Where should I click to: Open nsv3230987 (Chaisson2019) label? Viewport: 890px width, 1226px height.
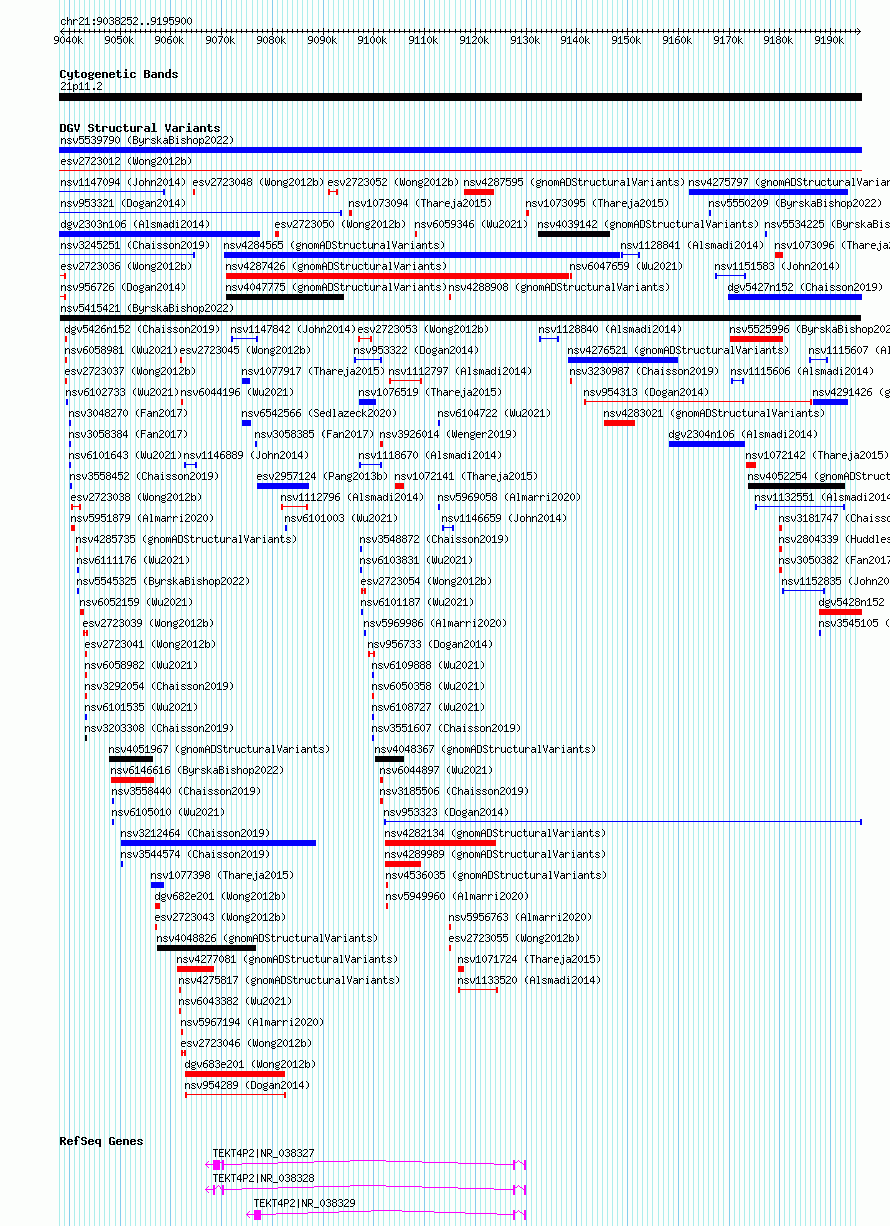(644, 371)
